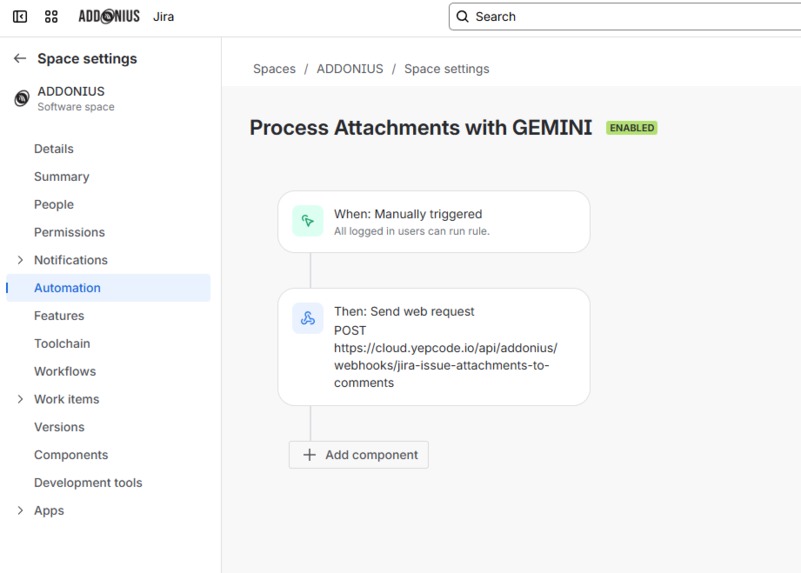Click the ENABLED status badge

(x=632, y=128)
